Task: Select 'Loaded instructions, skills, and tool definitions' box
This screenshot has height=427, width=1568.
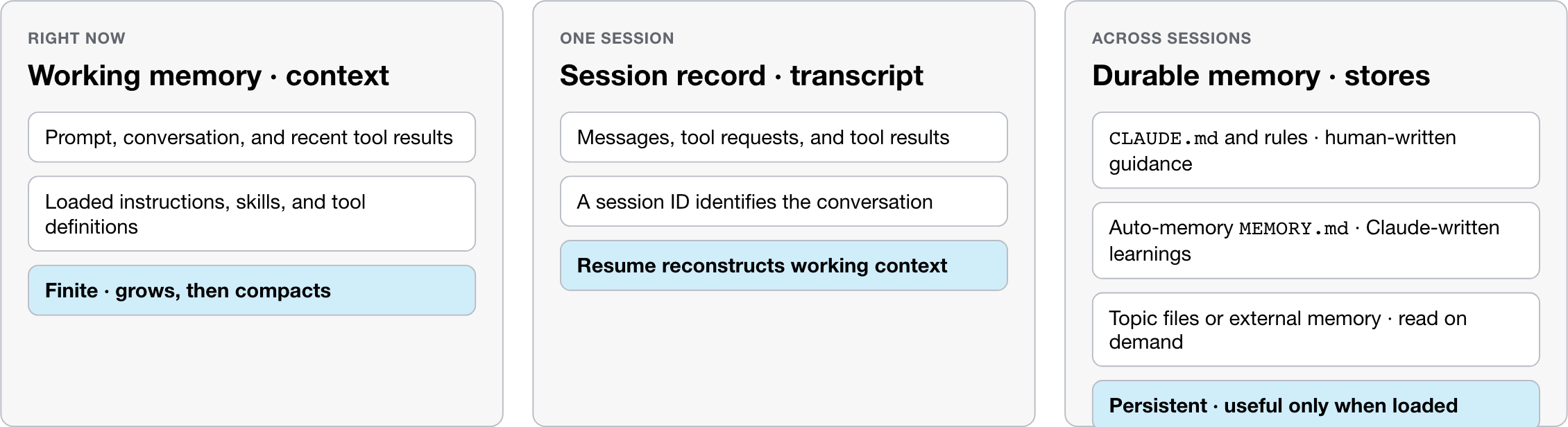Action: (x=252, y=214)
